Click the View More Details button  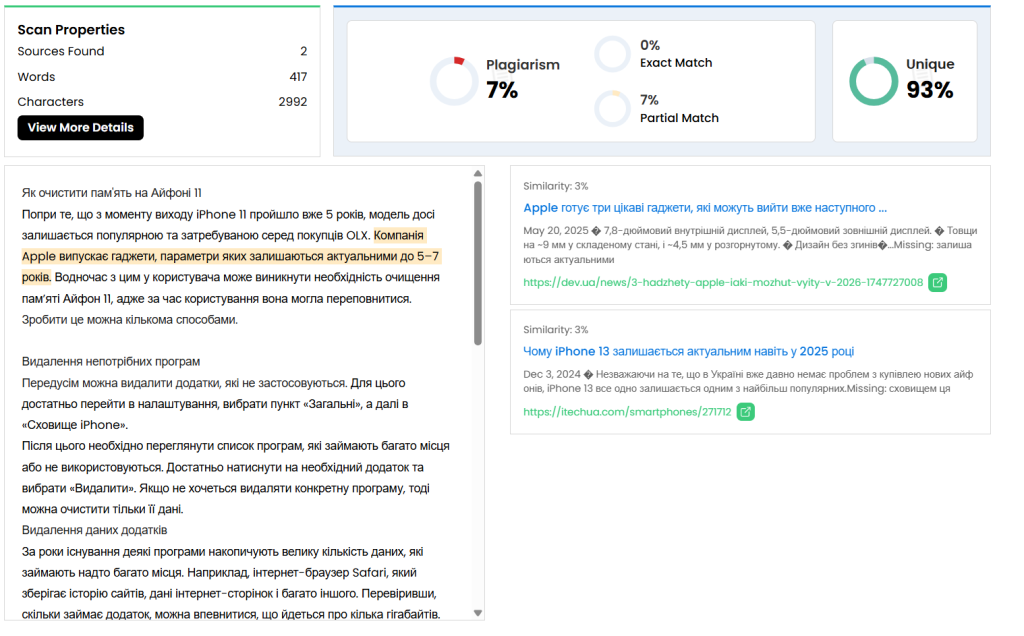[x=81, y=128]
